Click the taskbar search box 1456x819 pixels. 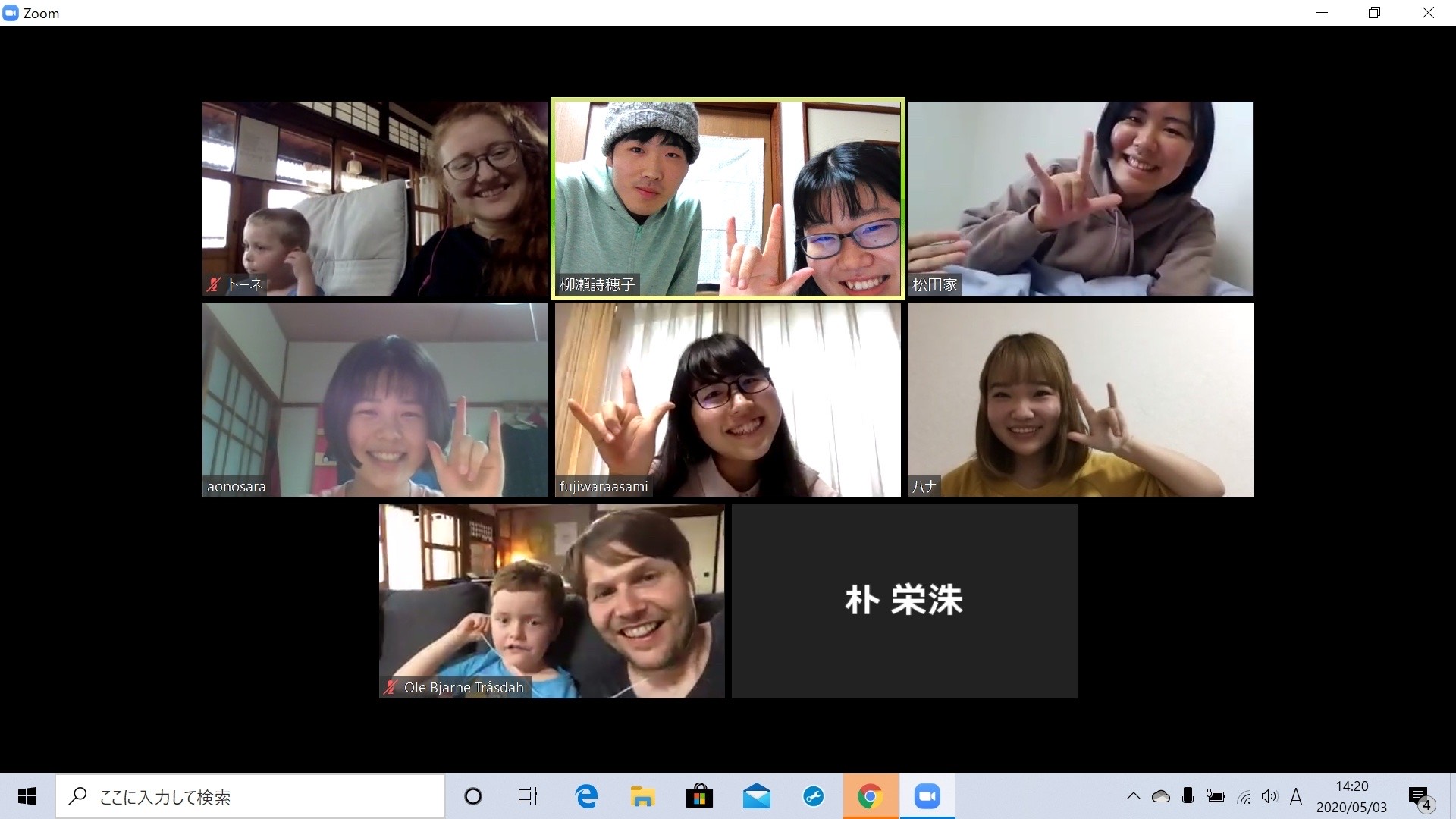(x=250, y=796)
